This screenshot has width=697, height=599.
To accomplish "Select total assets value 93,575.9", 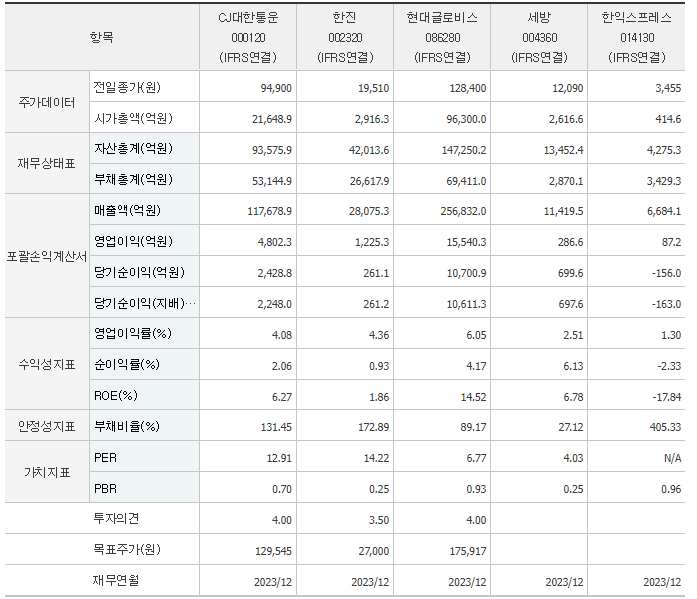I will 272,150.
